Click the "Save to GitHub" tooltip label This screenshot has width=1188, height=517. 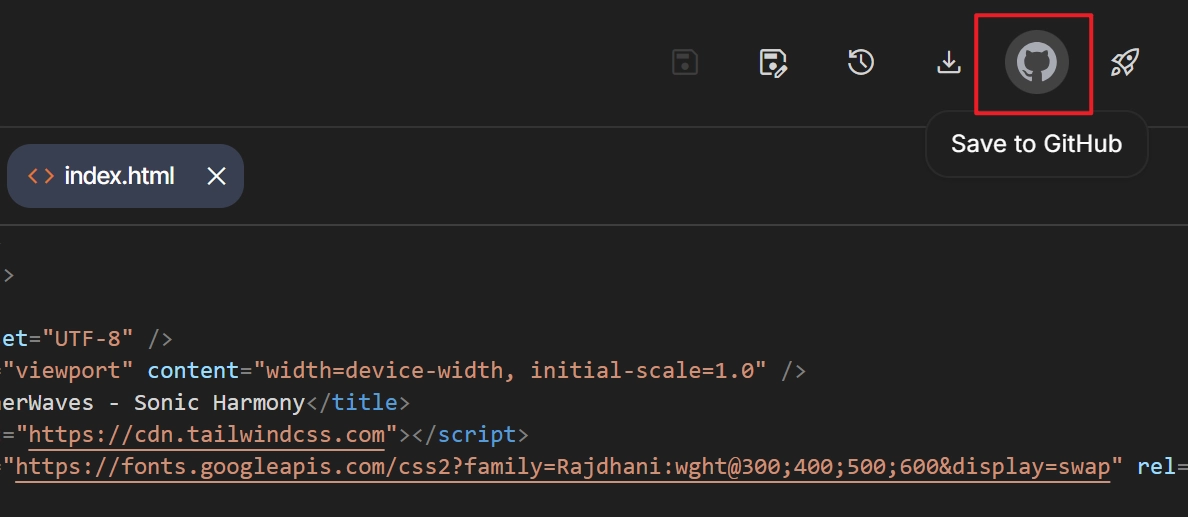(x=1036, y=144)
